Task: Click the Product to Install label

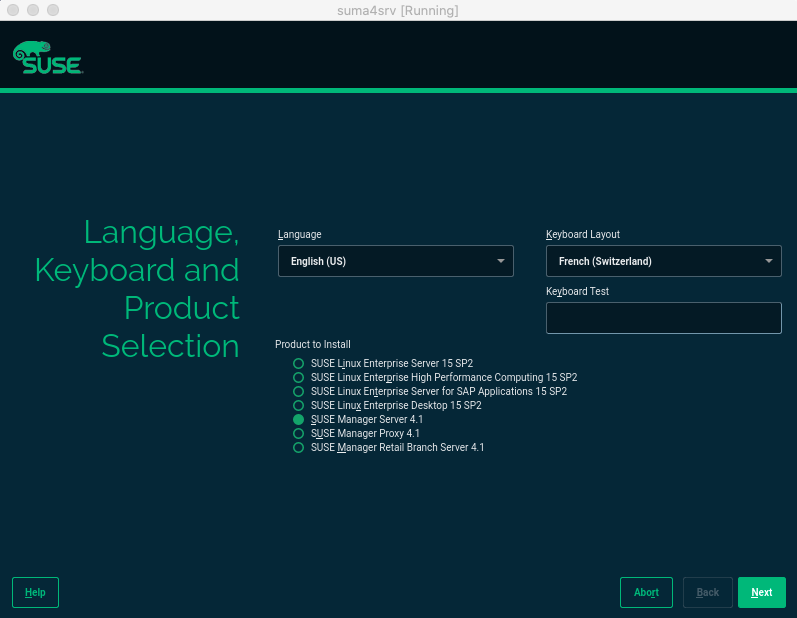Action: coord(313,345)
